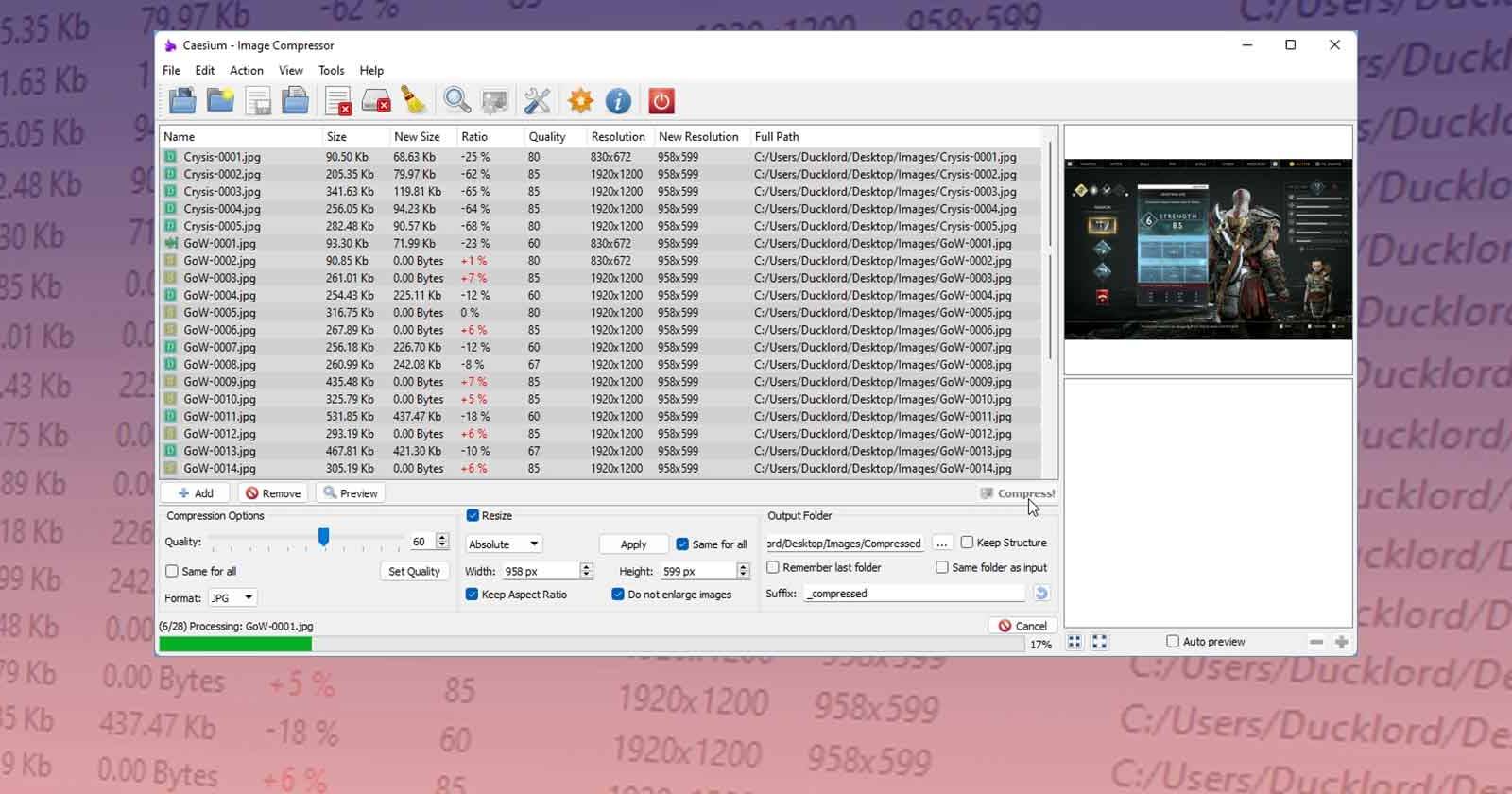This screenshot has width=1512, height=794.
Task: Click the red power exit icon
Action: (661, 100)
